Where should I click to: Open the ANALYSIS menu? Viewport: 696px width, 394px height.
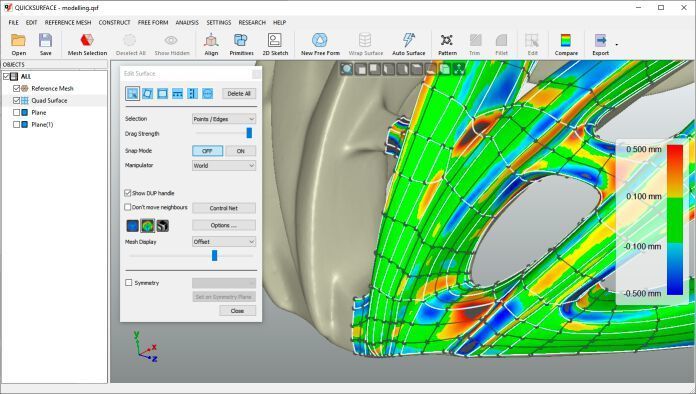coord(187,22)
